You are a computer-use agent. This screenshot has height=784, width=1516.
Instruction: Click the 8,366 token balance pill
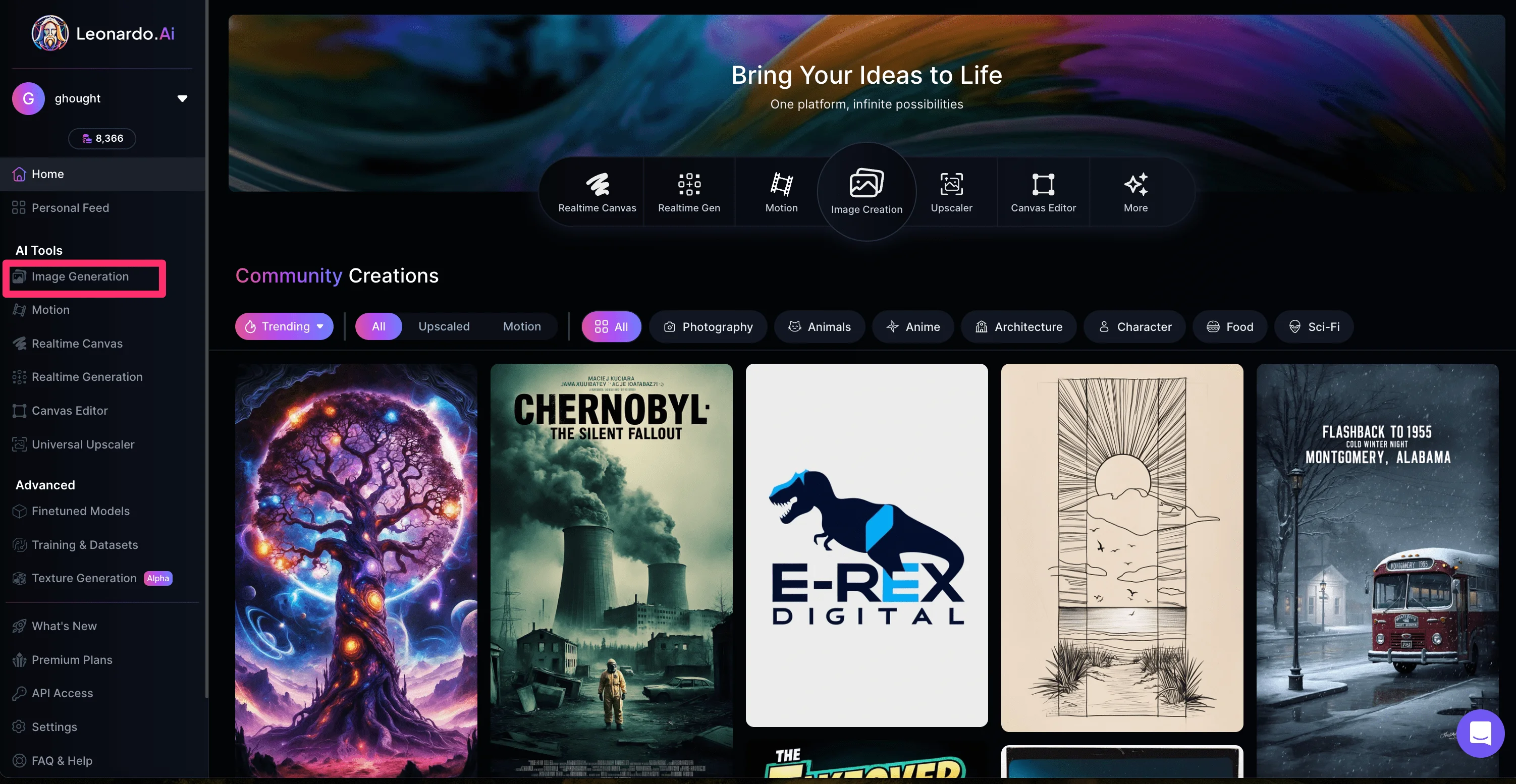pyautogui.click(x=102, y=138)
